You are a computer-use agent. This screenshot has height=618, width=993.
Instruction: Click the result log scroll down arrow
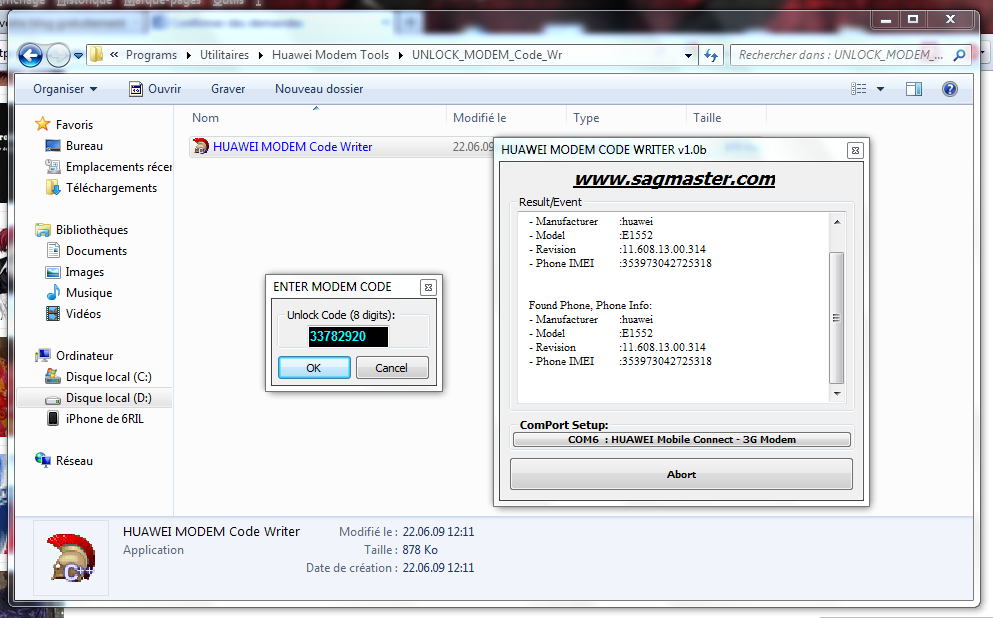click(x=837, y=394)
